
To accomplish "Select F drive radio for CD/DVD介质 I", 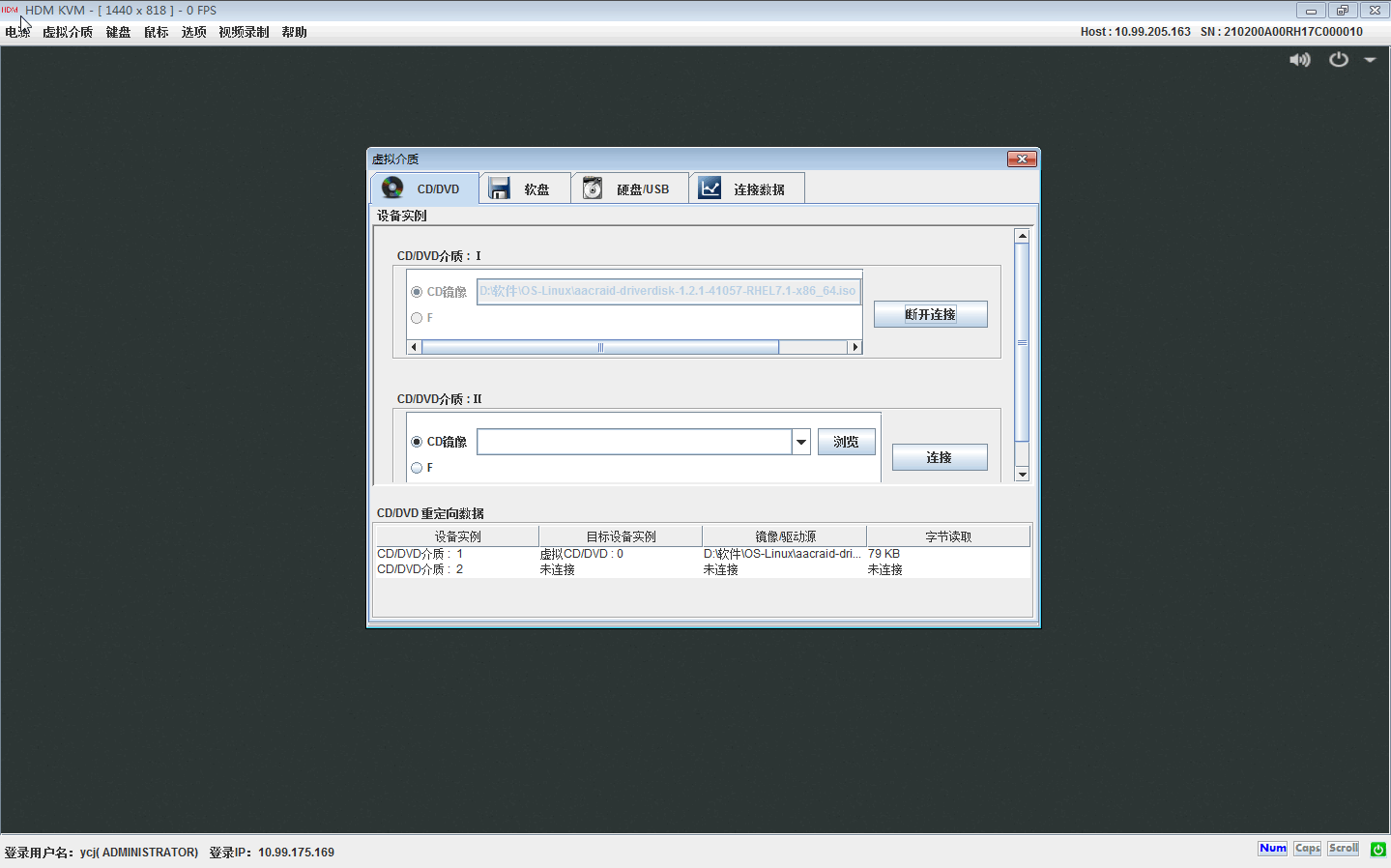I will click(x=417, y=318).
